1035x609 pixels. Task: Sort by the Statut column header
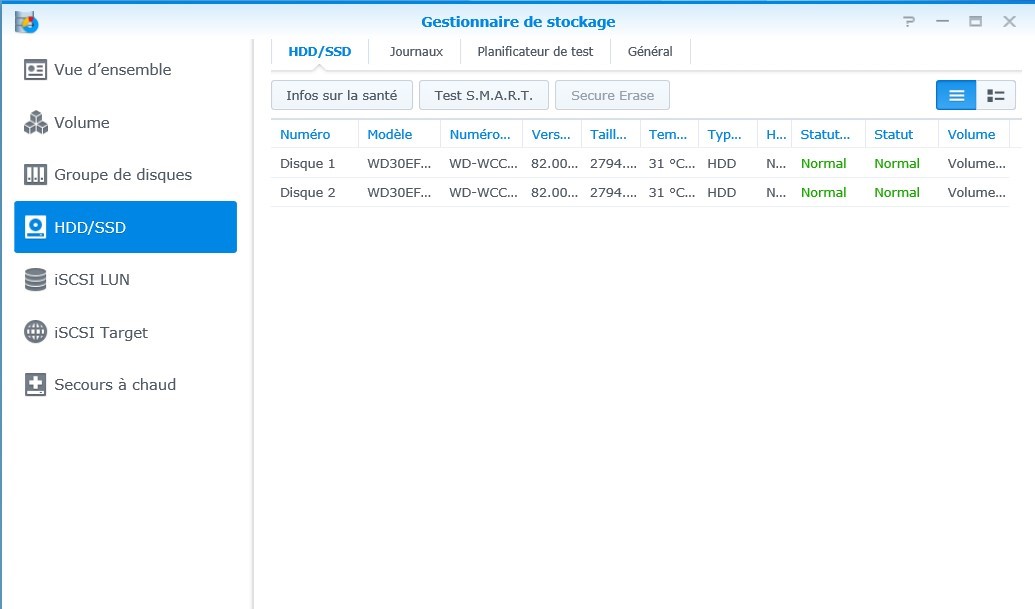902,135
